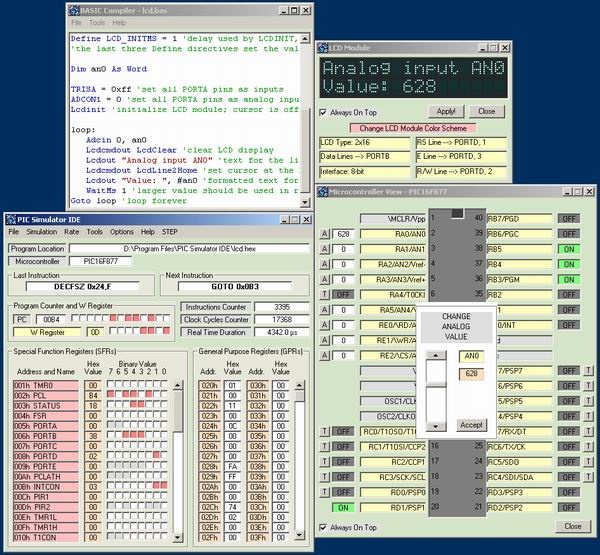Click the A button beside RA1/AN1
Screen dimensions: 600x555
(x=325, y=249)
